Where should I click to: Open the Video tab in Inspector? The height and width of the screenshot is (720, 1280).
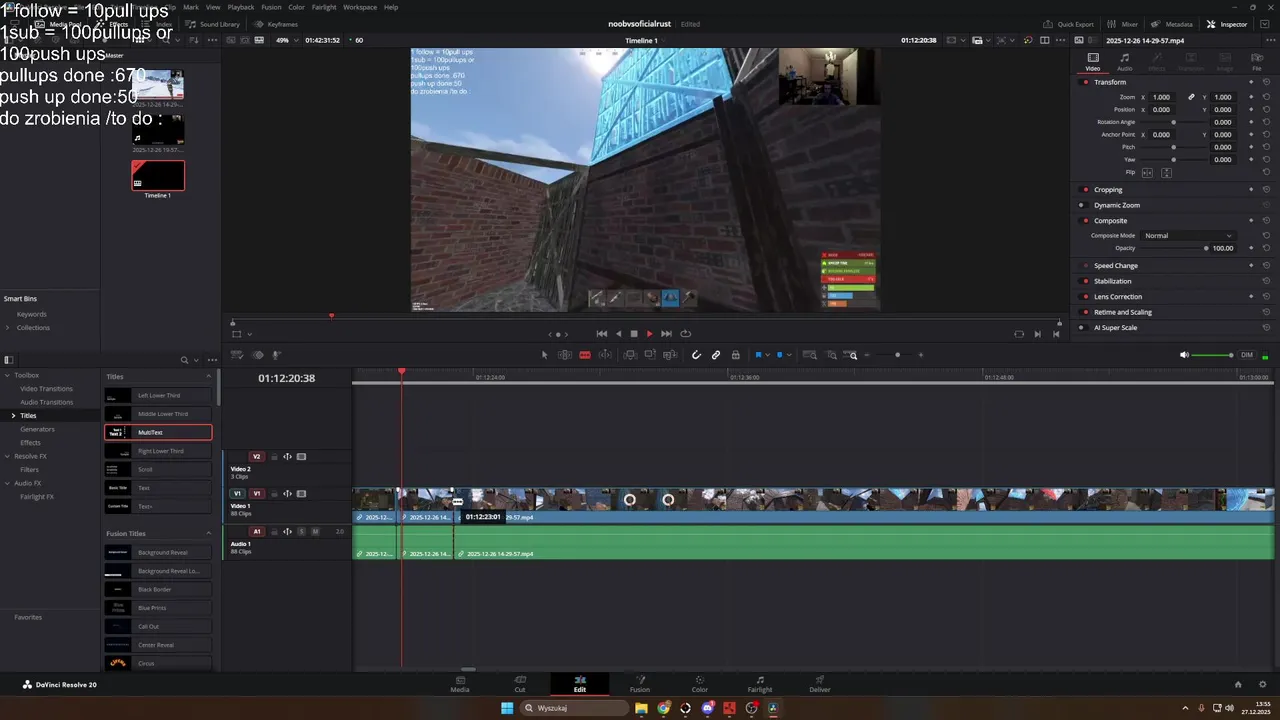(1093, 62)
